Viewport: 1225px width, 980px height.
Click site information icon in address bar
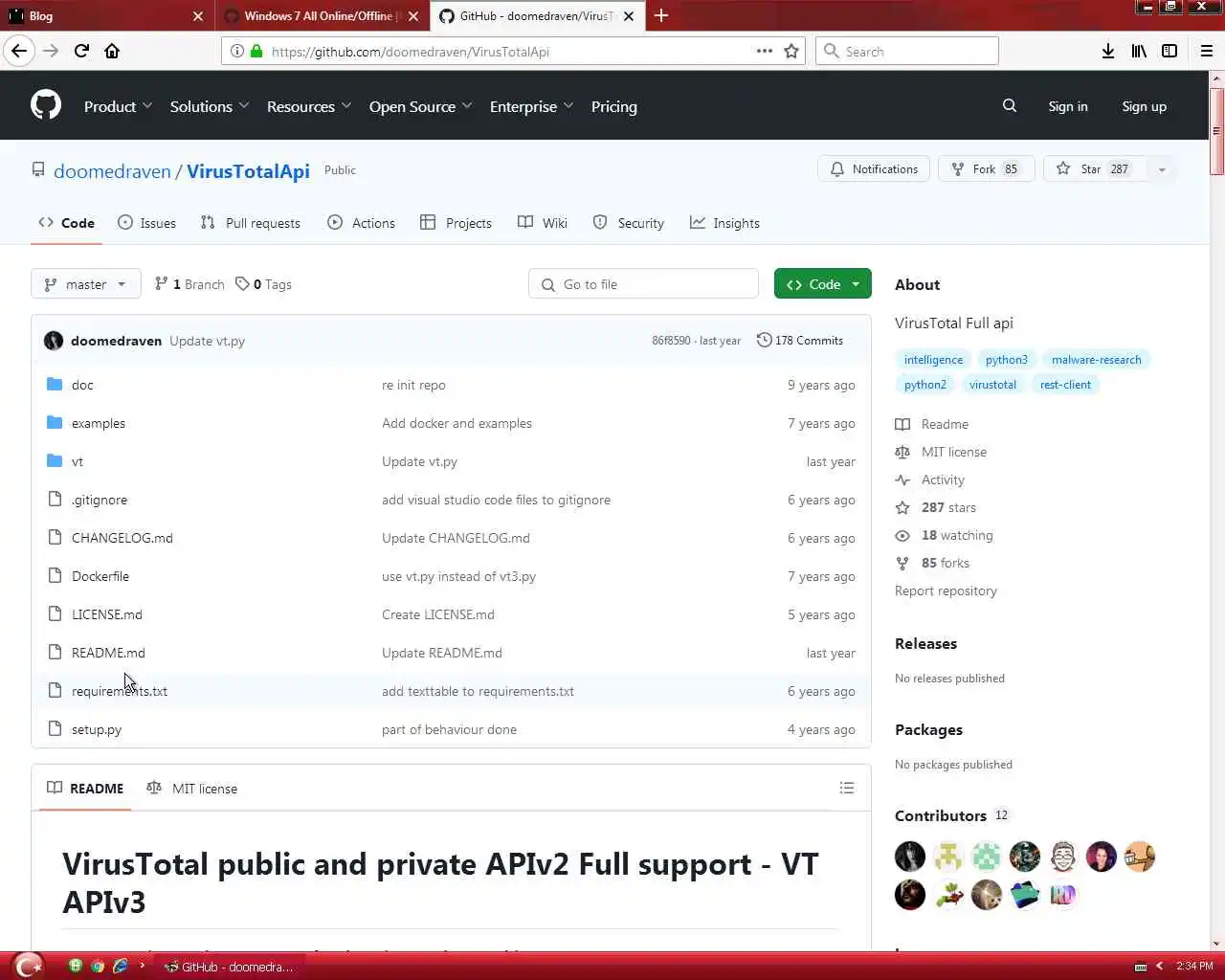coord(237,51)
